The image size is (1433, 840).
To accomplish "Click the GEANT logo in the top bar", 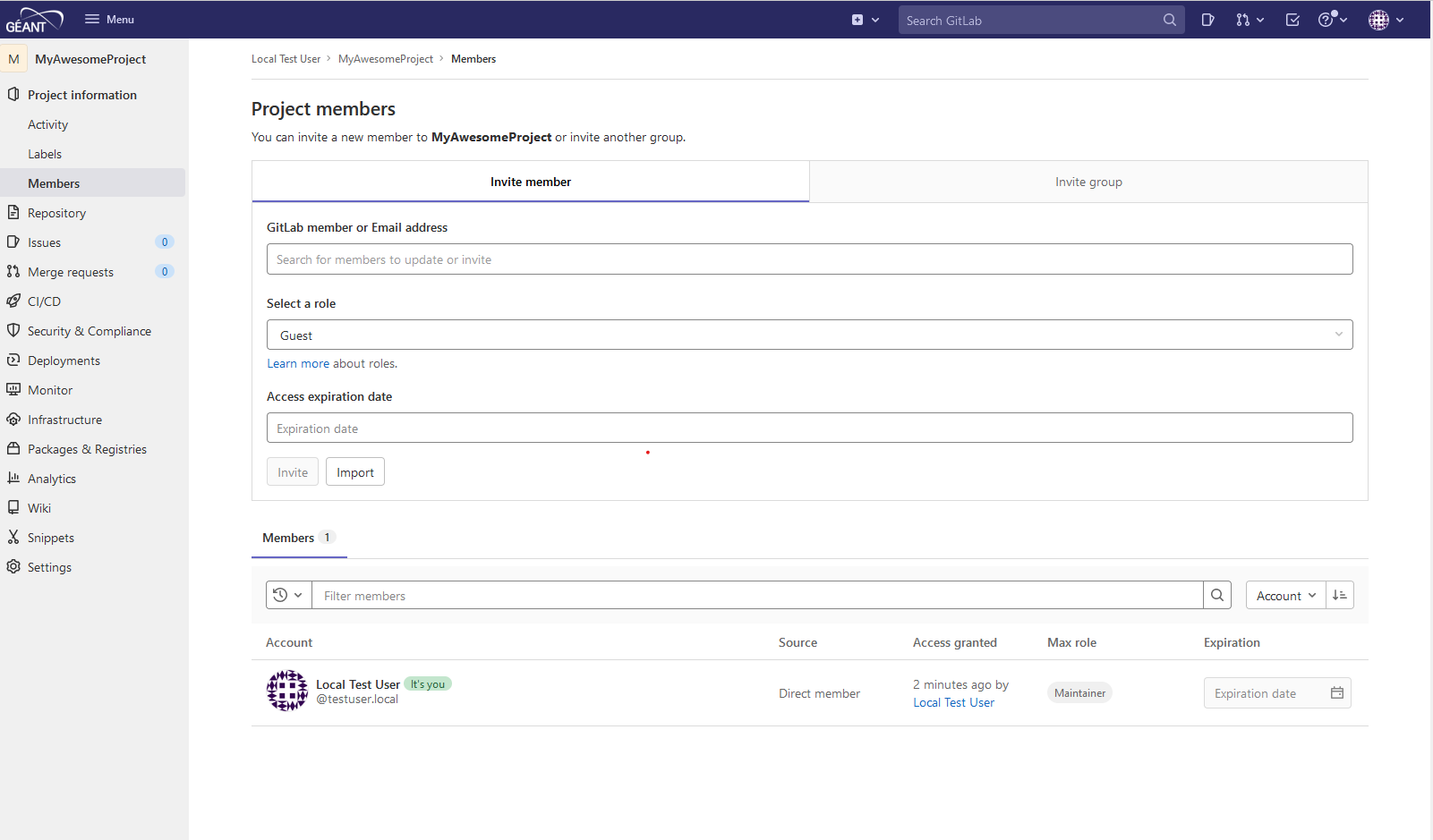I will pos(35,20).
